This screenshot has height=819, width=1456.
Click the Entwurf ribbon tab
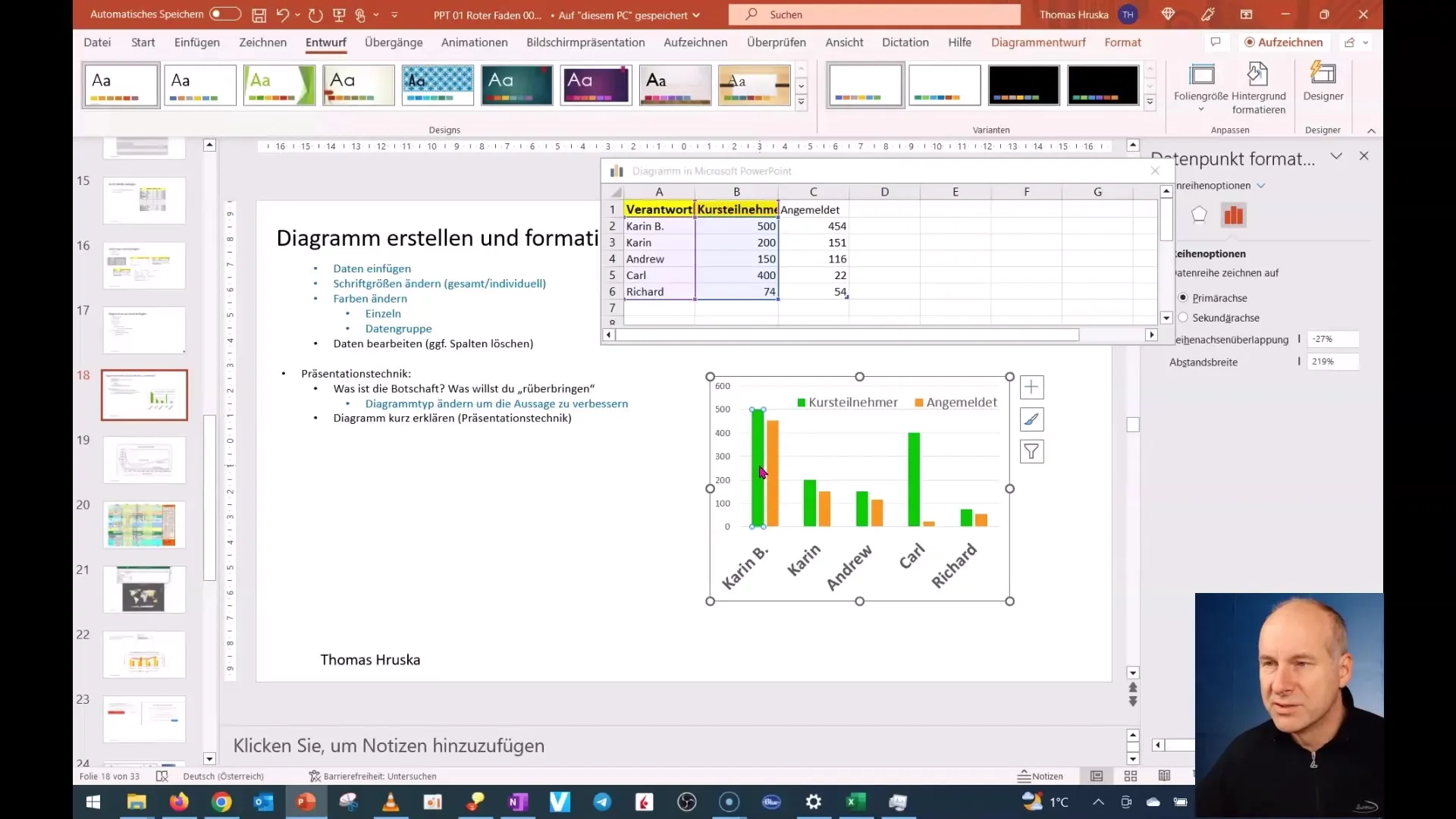(x=326, y=42)
